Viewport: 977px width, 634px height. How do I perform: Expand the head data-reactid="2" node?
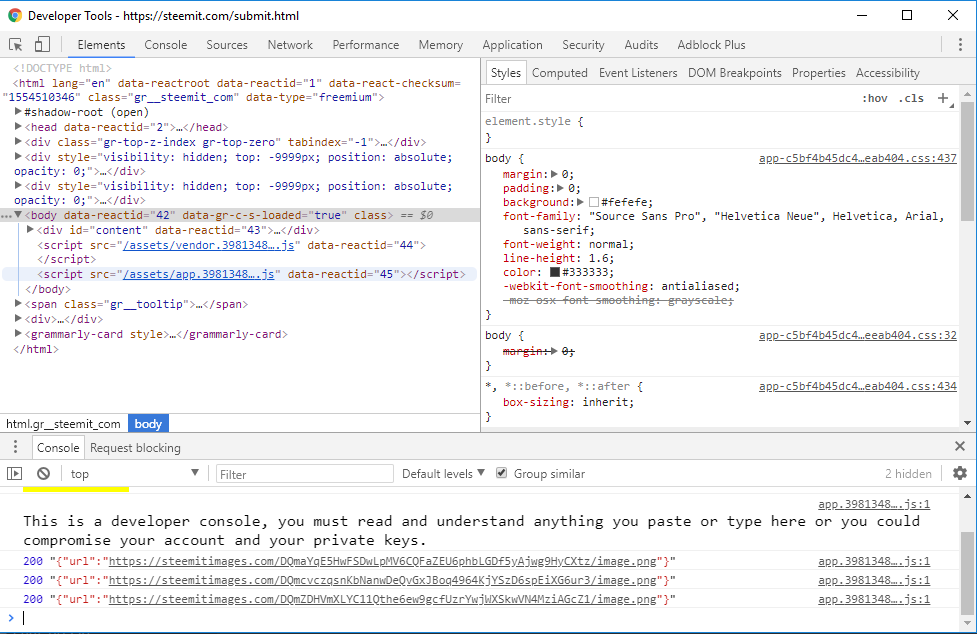tap(18, 126)
